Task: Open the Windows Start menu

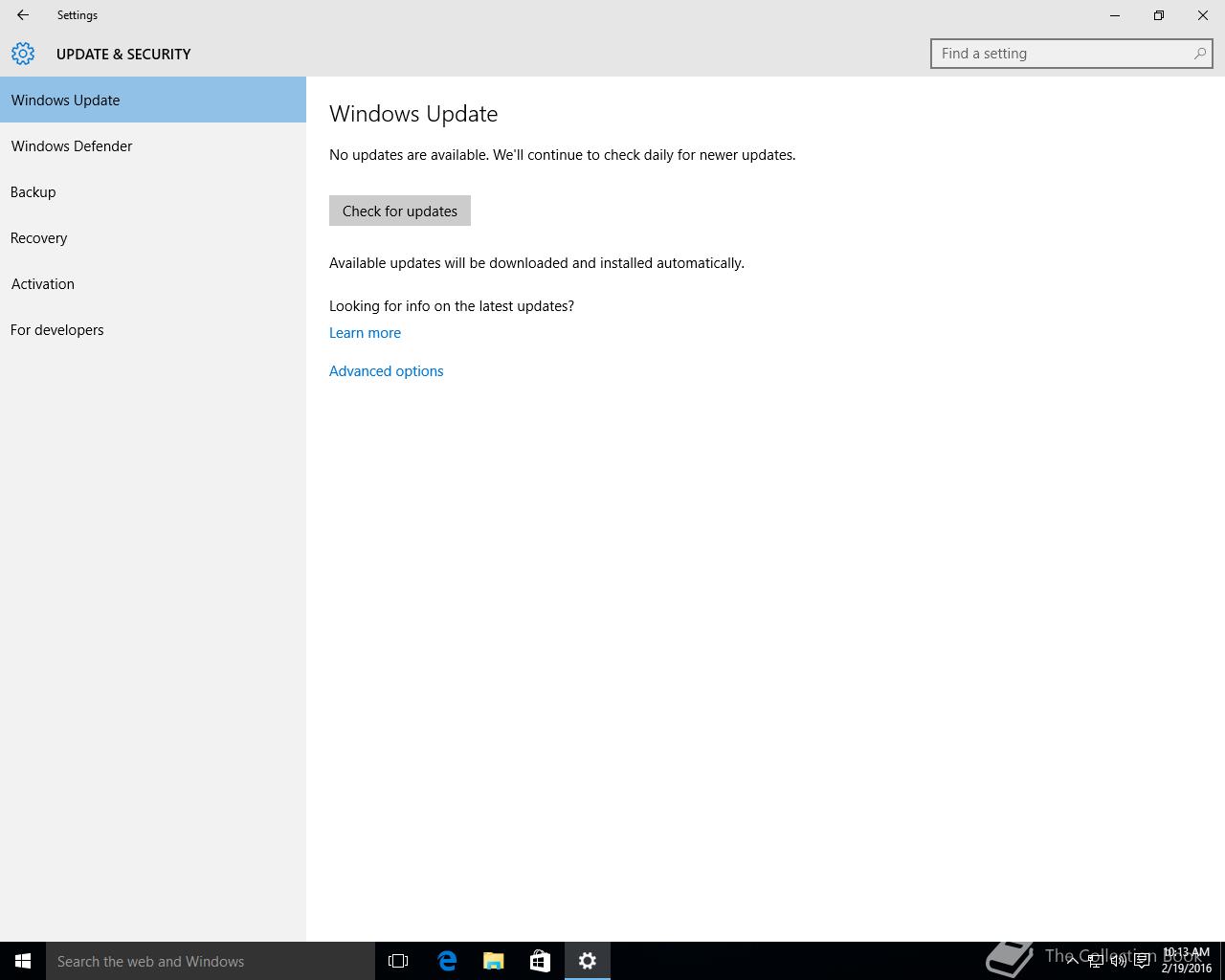Action: 23,961
